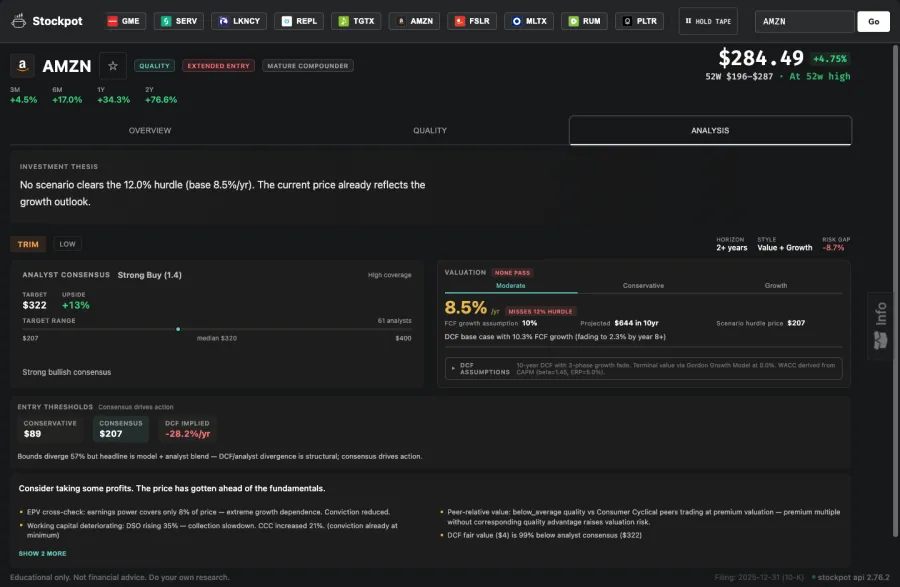Click the median $320 label
This screenshot has width=900, height=587.
point(216,339)
